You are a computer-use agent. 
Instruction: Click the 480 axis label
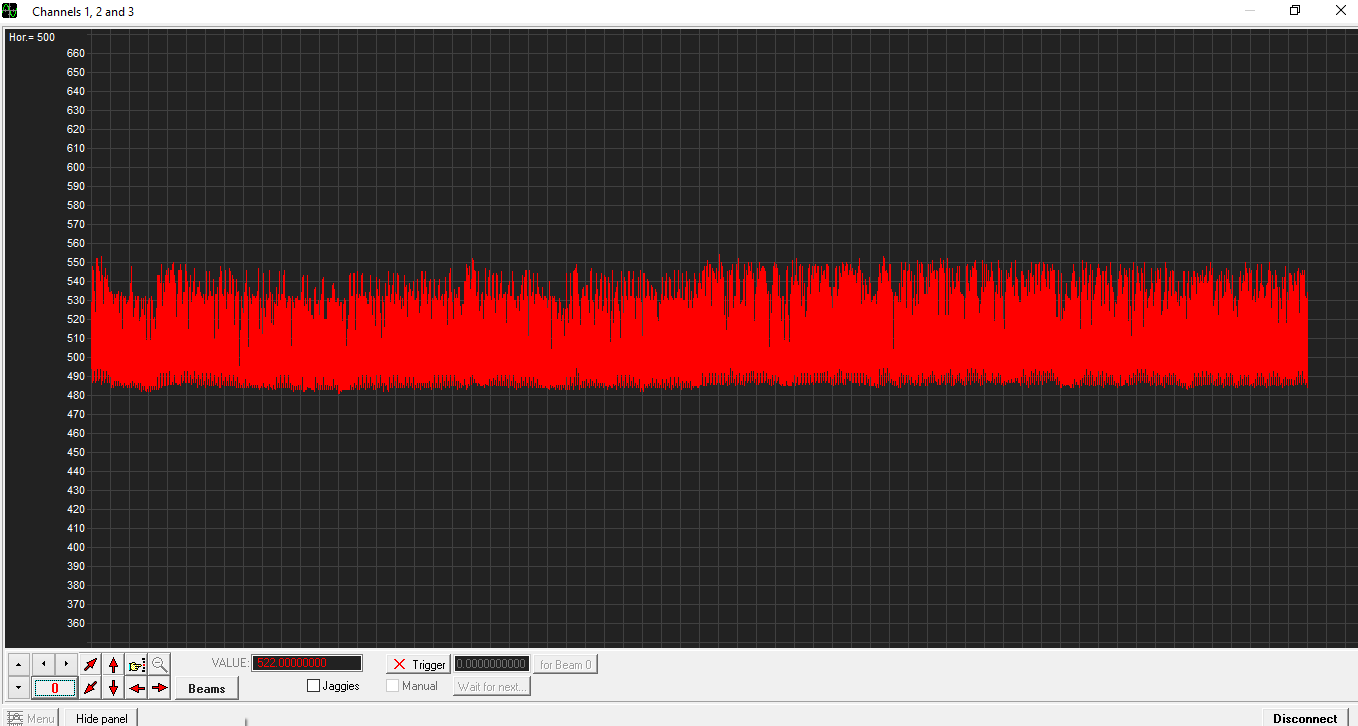(76, 395)
